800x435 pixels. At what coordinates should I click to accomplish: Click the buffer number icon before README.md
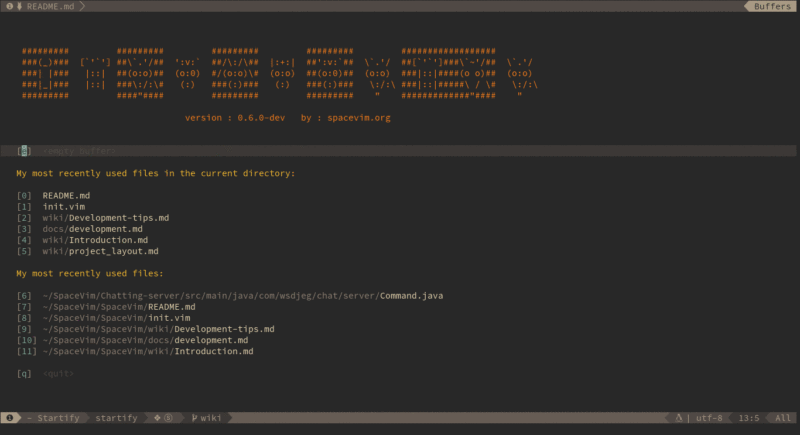click(x=9, y=6)
